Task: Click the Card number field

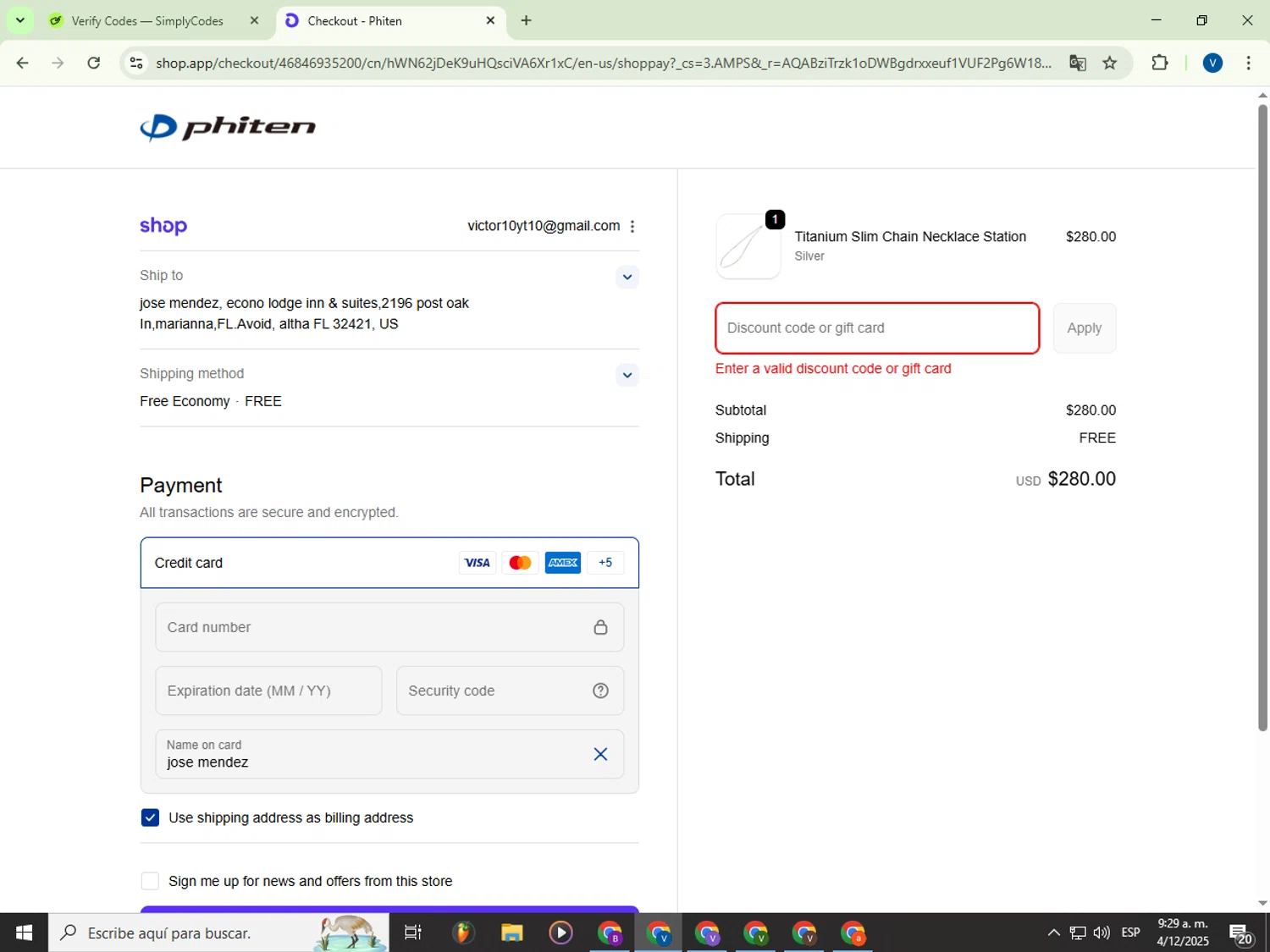Action: (389, 627)
